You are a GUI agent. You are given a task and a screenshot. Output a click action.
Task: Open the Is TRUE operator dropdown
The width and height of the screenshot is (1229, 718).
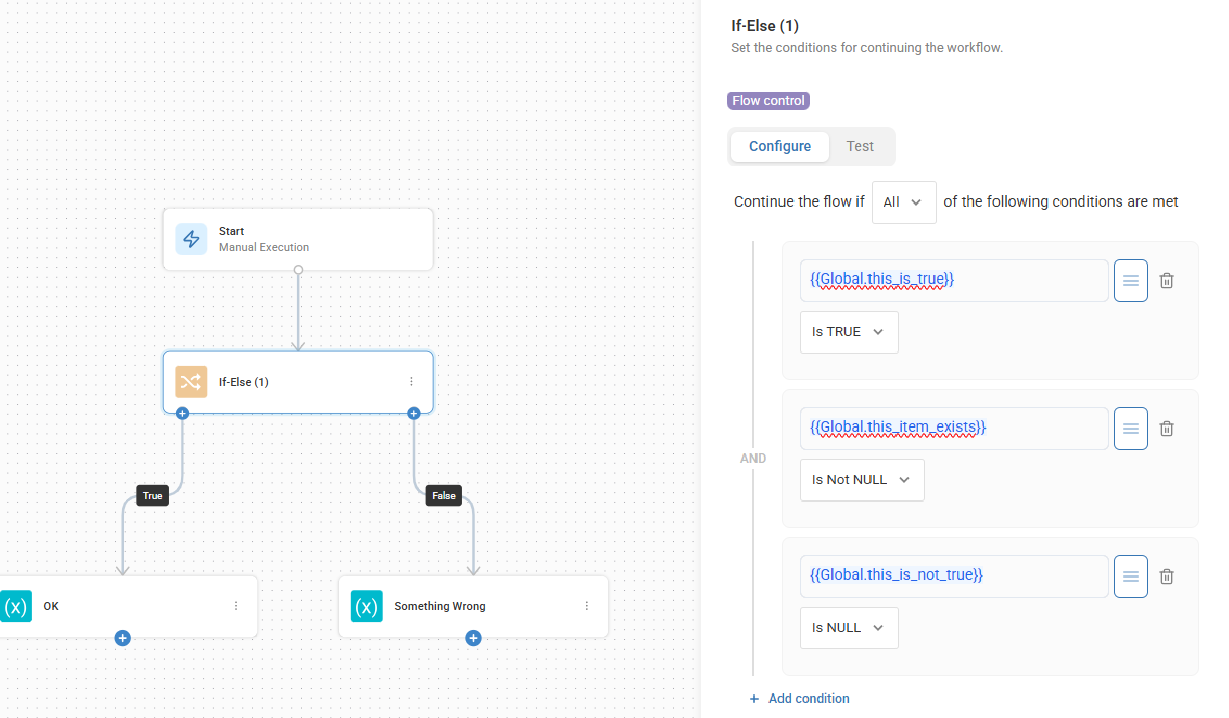pos(848,332)
